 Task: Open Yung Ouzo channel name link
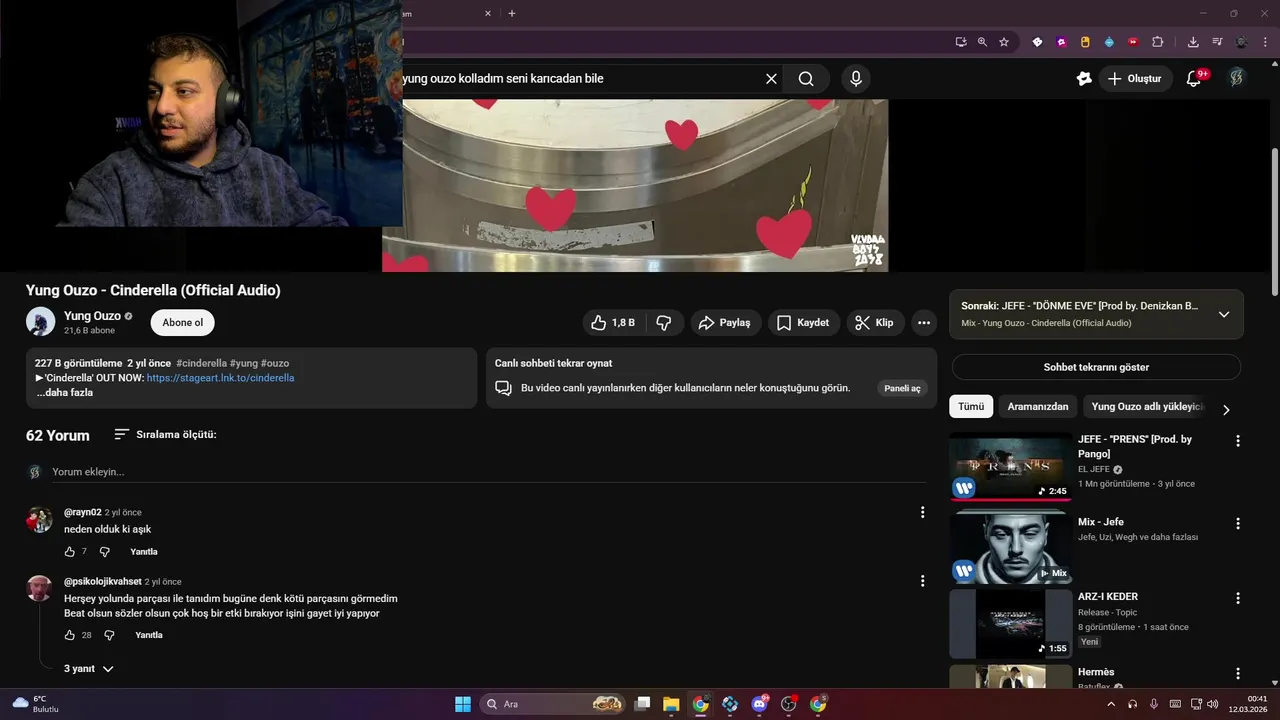92,316
